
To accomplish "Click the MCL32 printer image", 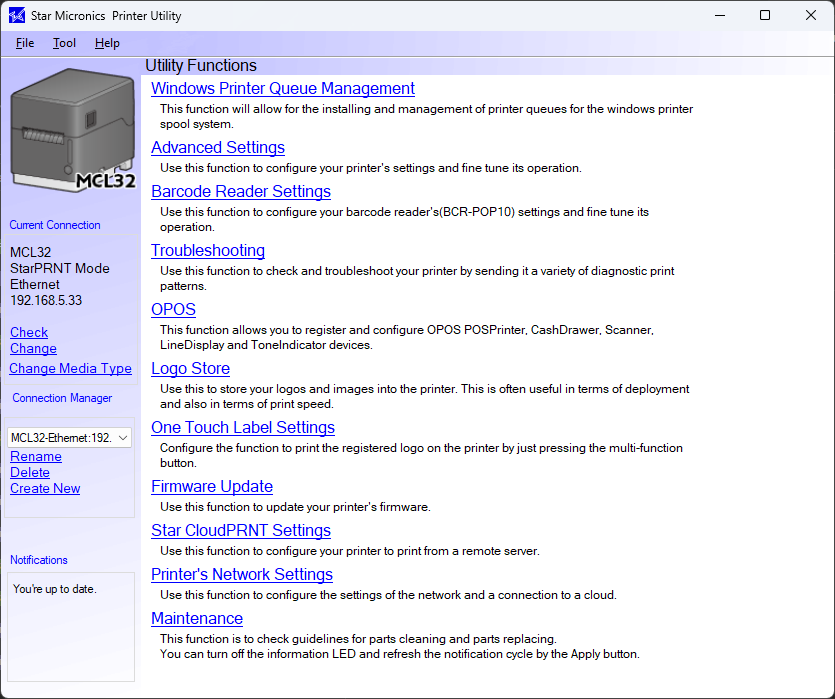I will [73, 130].
